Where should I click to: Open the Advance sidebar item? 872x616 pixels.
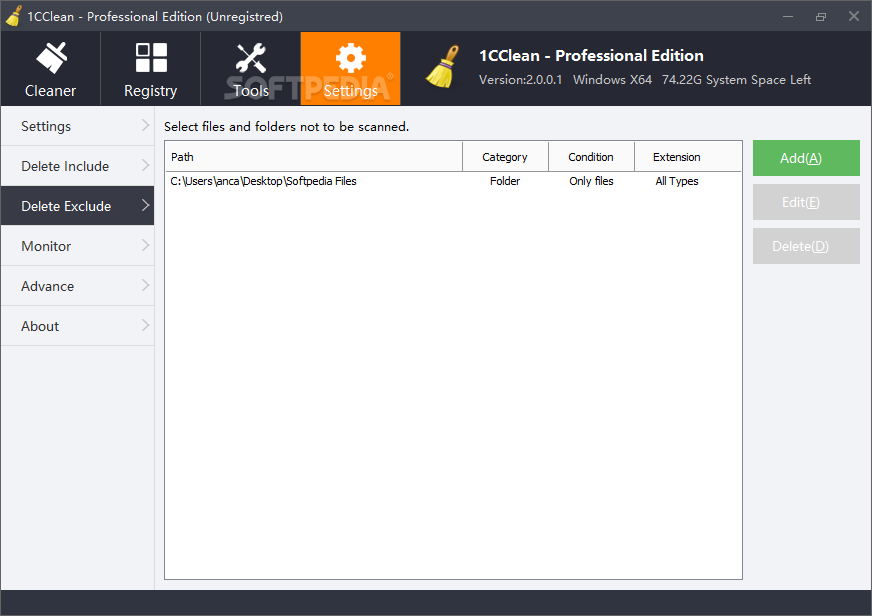77,286
